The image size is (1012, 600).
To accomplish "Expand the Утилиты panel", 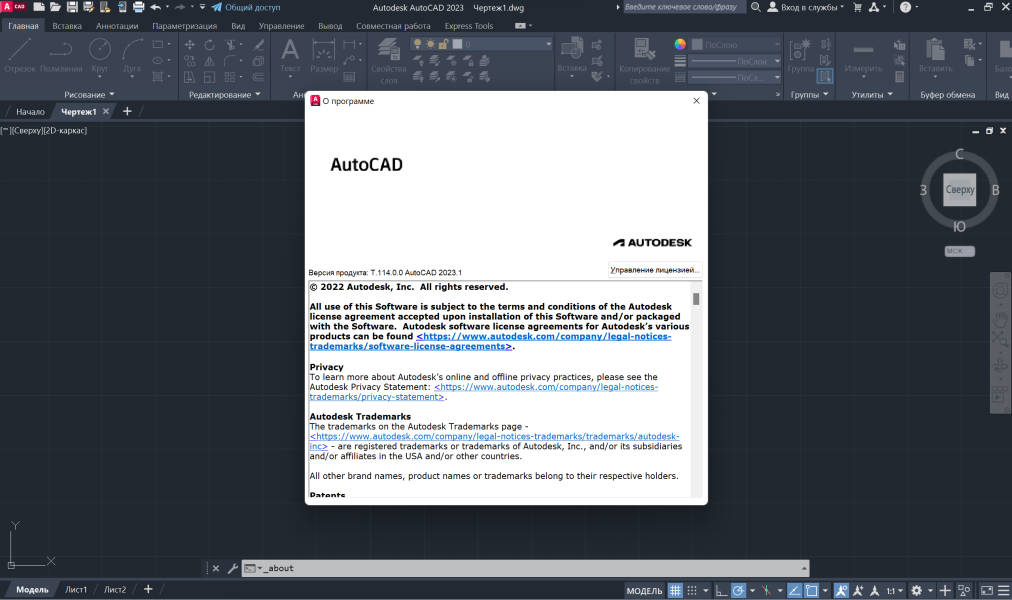I will [x=872, y=95].
